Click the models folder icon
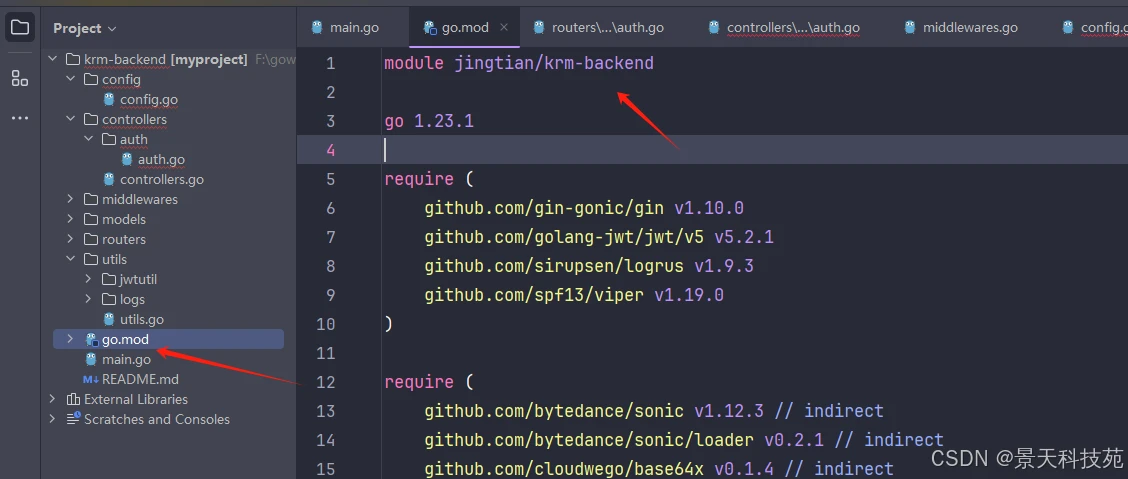The image size is (1128, 479). tap(91, 219)
